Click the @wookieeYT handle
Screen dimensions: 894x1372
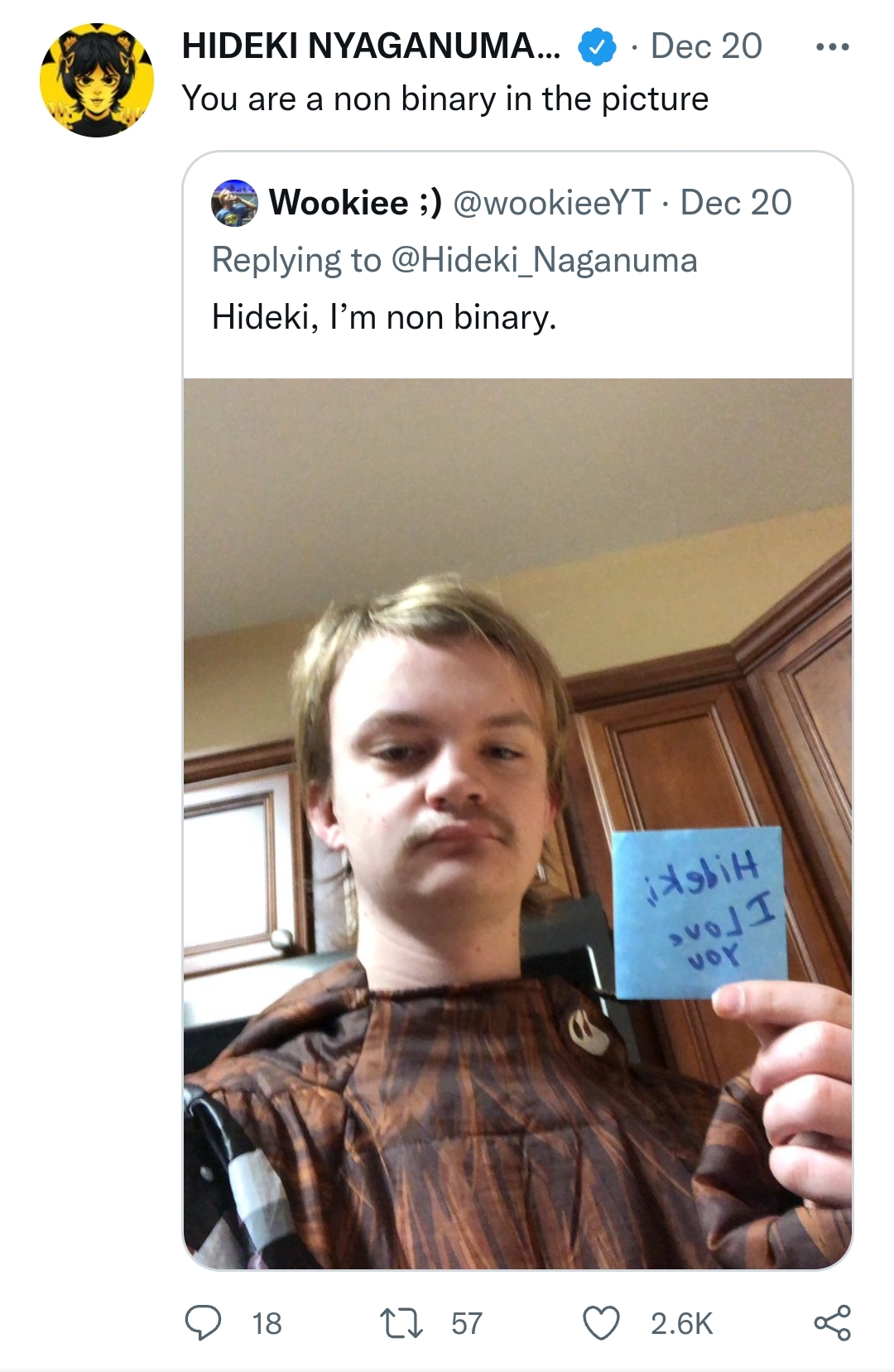point(552,203)
